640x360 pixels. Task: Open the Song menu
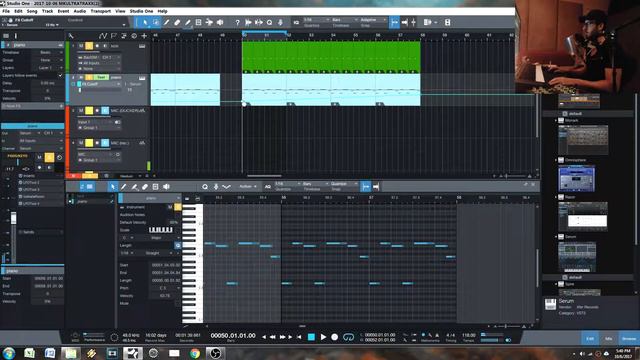pyautogui.click(x=32, y=11)
